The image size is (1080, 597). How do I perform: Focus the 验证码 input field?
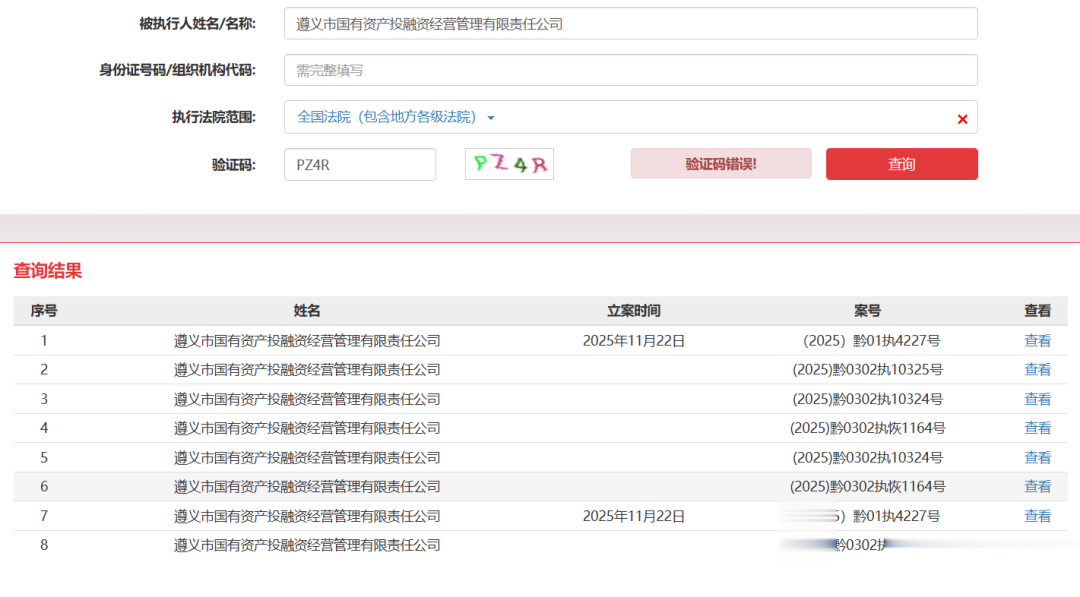coord(360,165)
